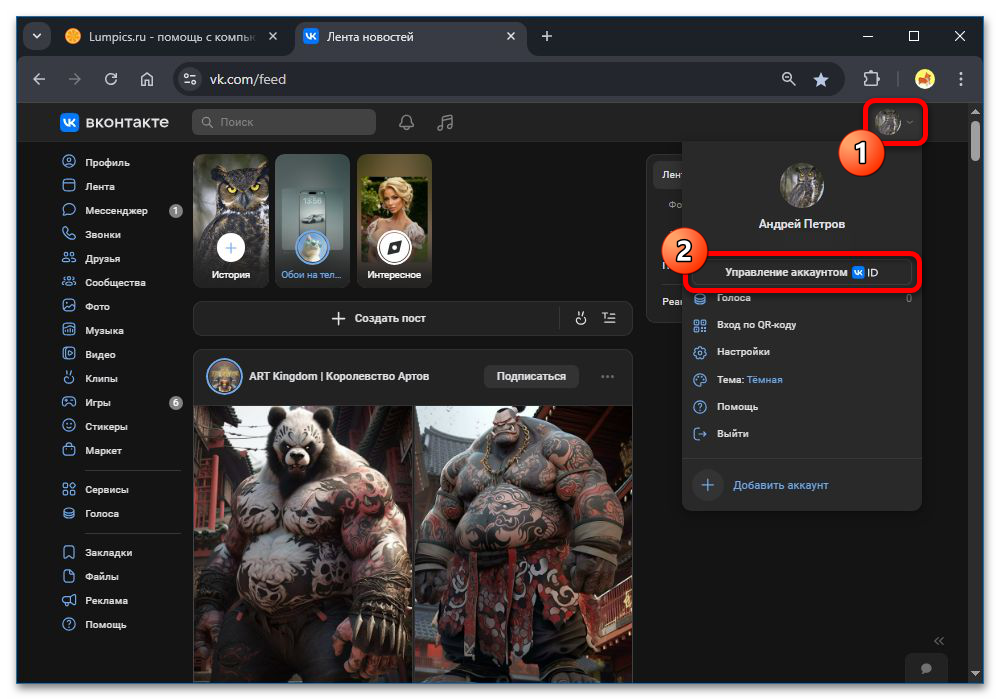The height and width of the screenshot is (700, 1000).
Task: Go to Друзья page
Action: coord(91,258)
